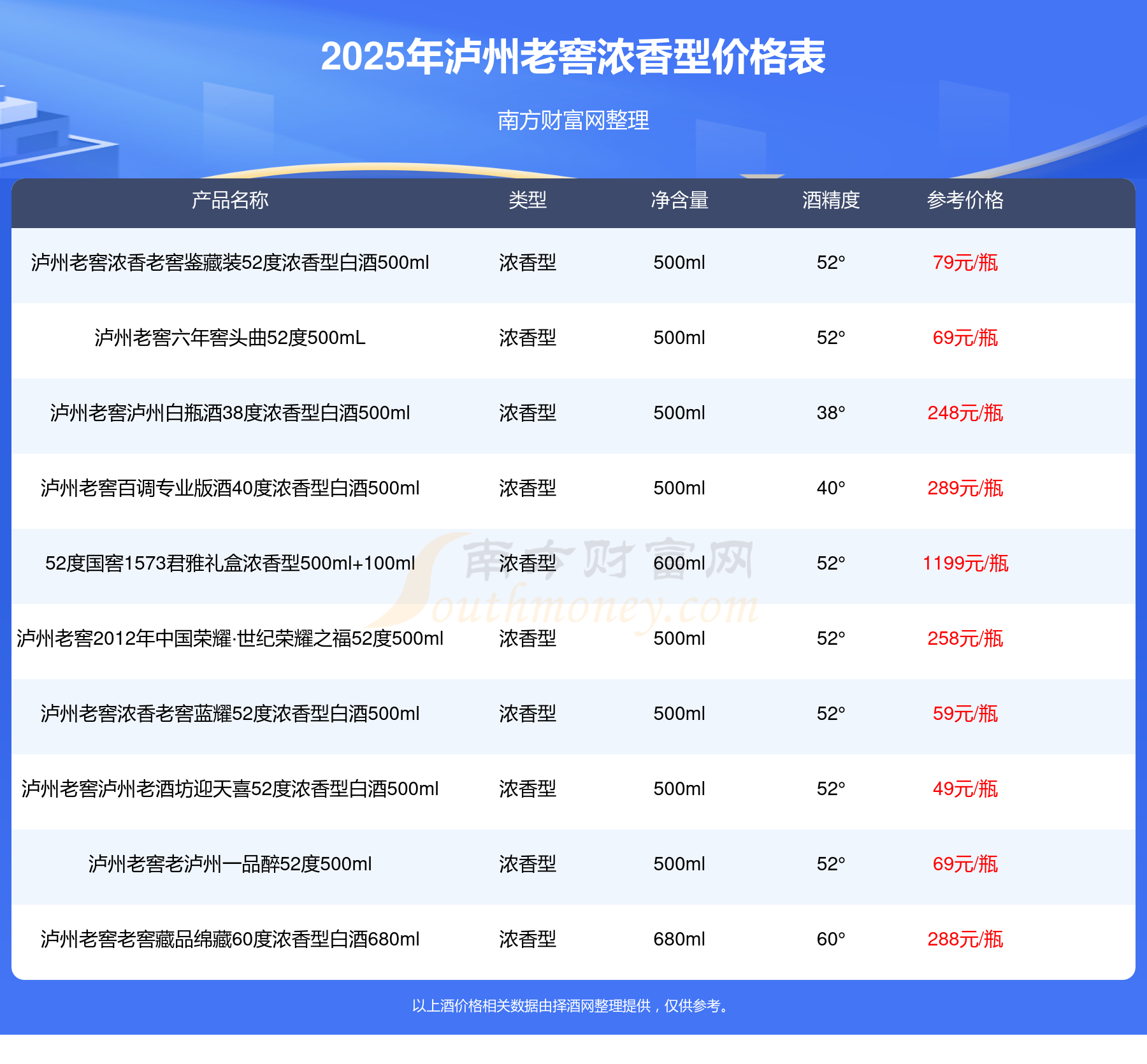Image resolution: width=1147 pixels, height=1064 pixels.
Task: Click the 69元/瓶 price in 一品醉 row
Action: 965,864
